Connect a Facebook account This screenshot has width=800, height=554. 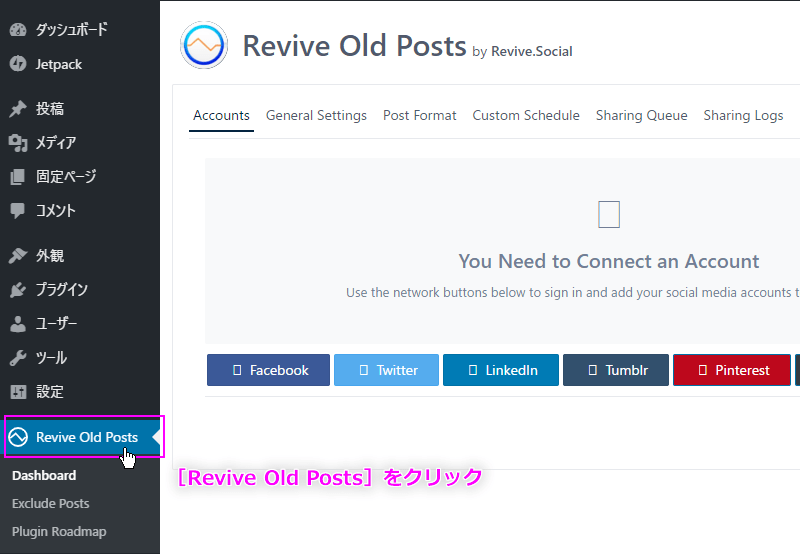tap(268, 370)
